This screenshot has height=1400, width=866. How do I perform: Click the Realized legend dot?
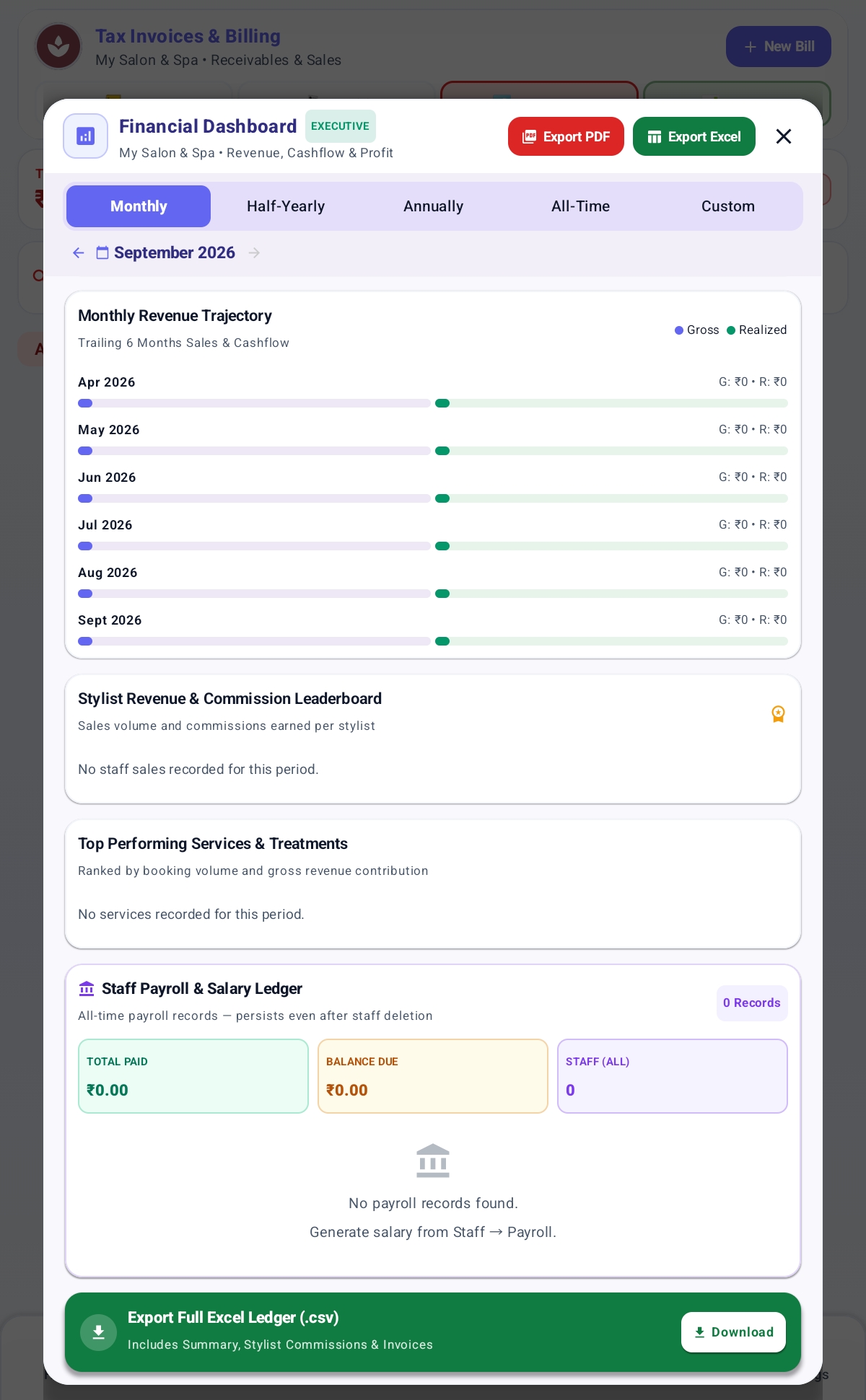click(x=731, y=330)
